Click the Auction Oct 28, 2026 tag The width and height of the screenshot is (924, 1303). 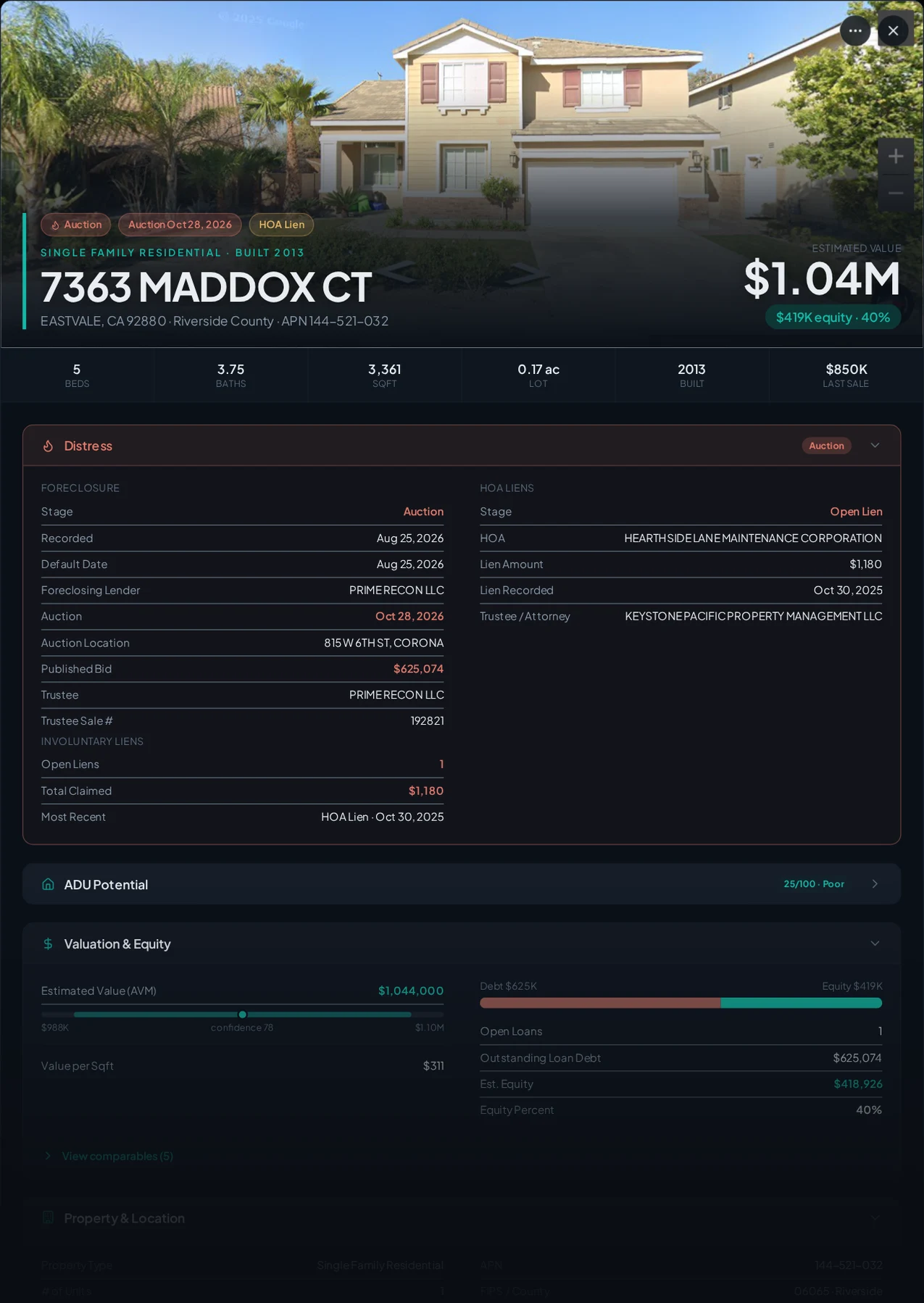pyautogui.click(x=180, y=225)
